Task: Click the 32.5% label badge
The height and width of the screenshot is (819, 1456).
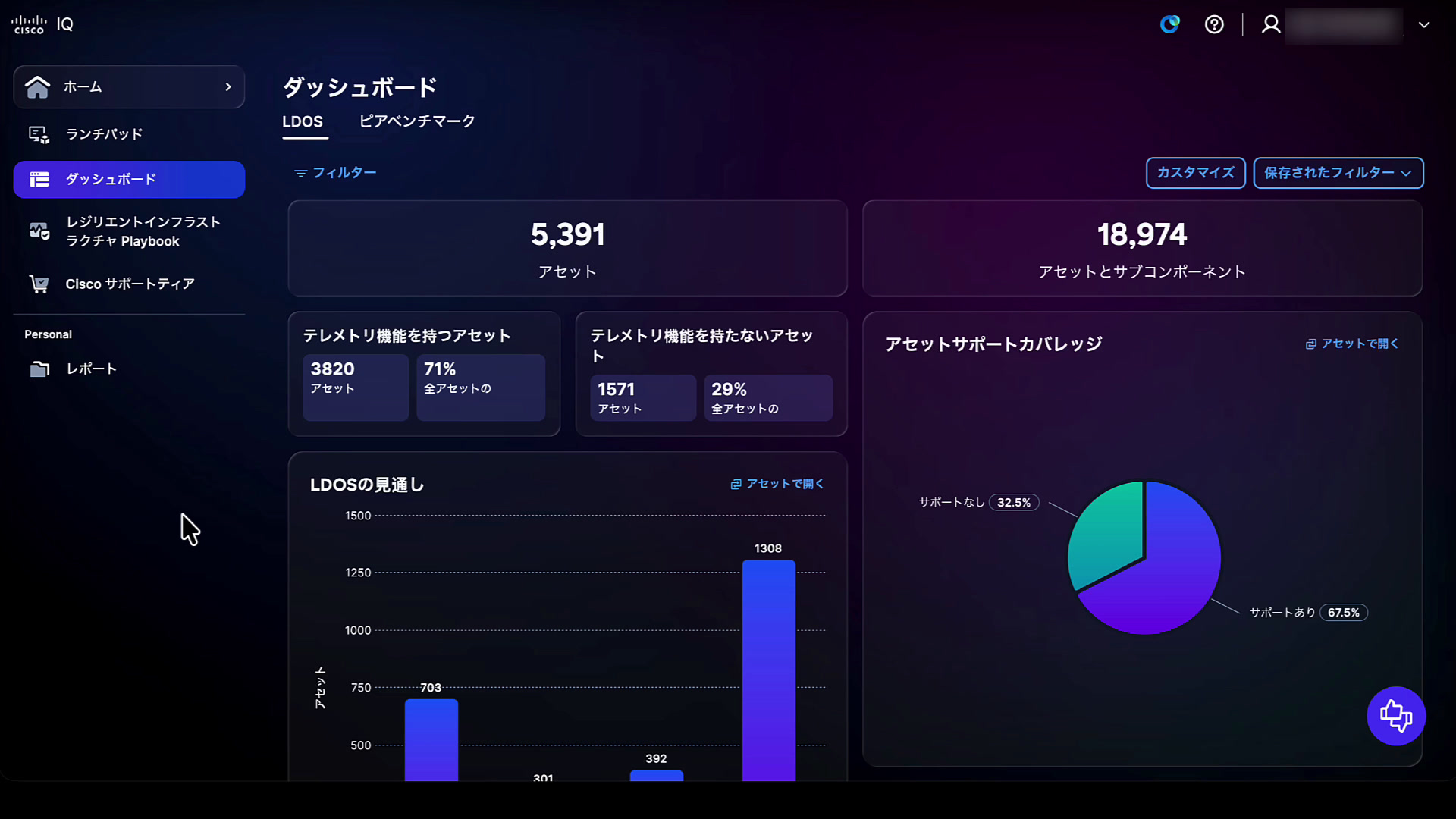Action: click(x=1014, y=503)
